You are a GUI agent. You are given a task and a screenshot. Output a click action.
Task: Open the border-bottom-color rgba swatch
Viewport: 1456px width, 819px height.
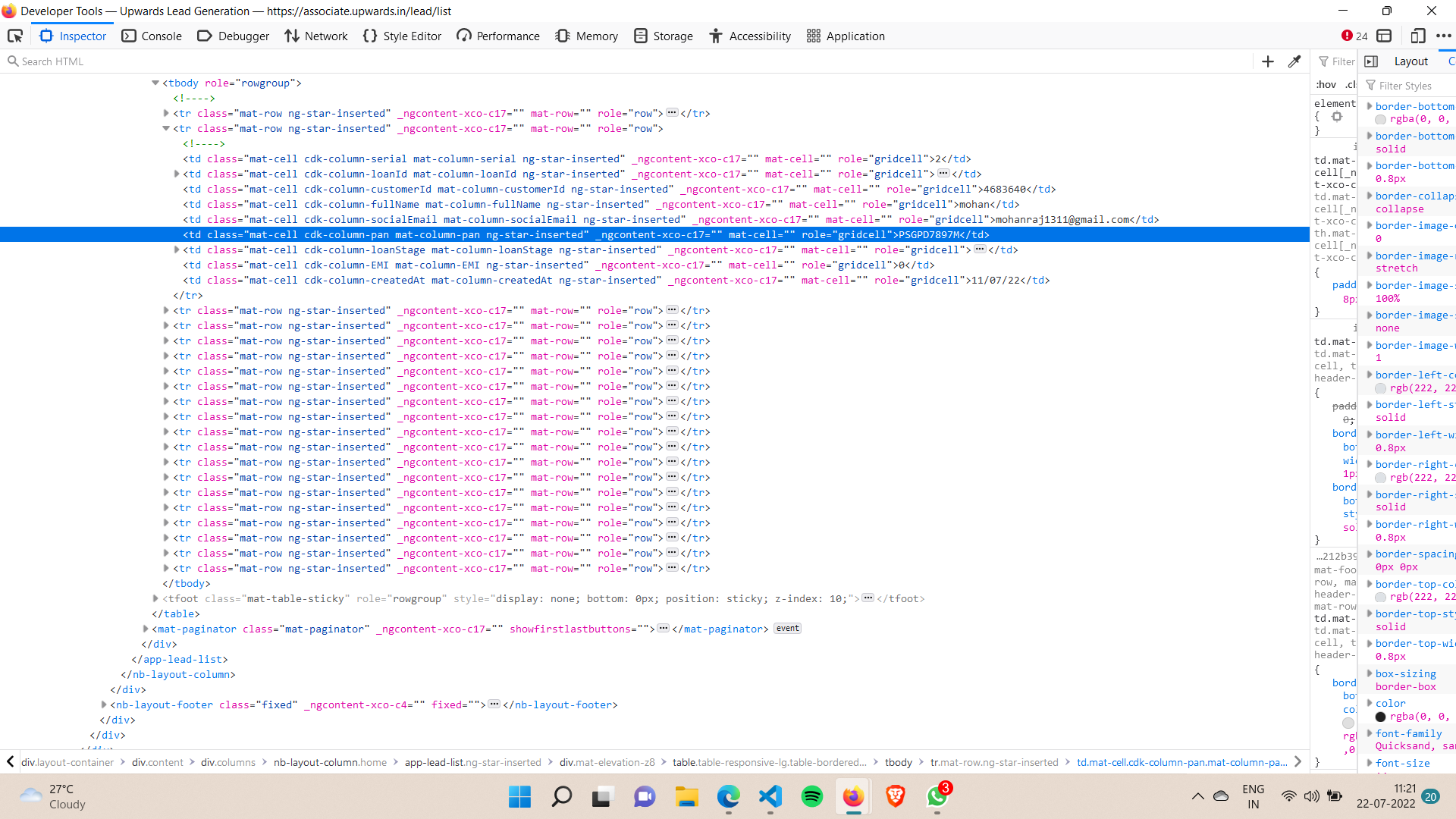pyautogui.click(x=1381, y=120)
